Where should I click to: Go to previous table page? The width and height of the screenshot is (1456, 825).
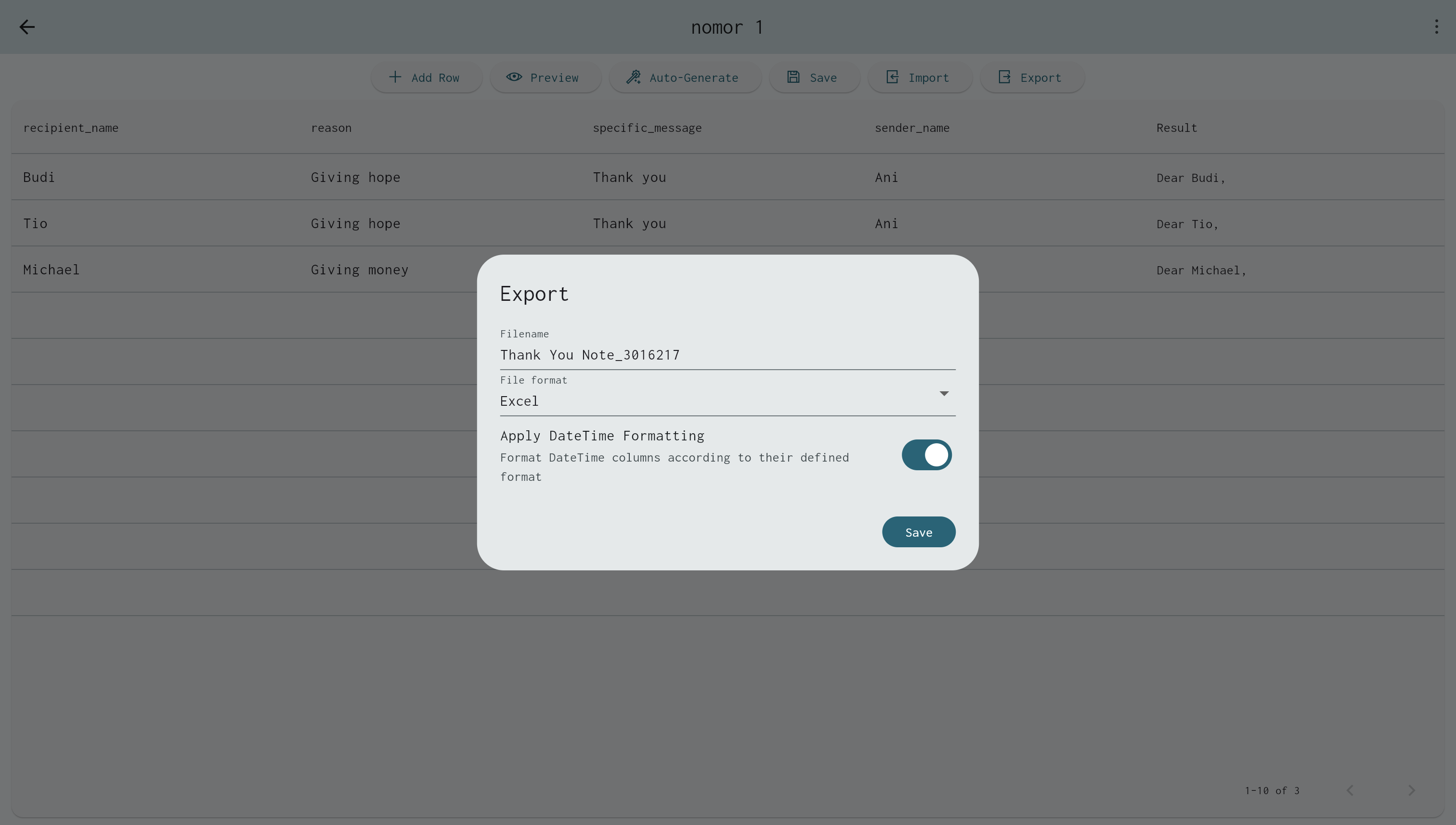click(1350, 790)
